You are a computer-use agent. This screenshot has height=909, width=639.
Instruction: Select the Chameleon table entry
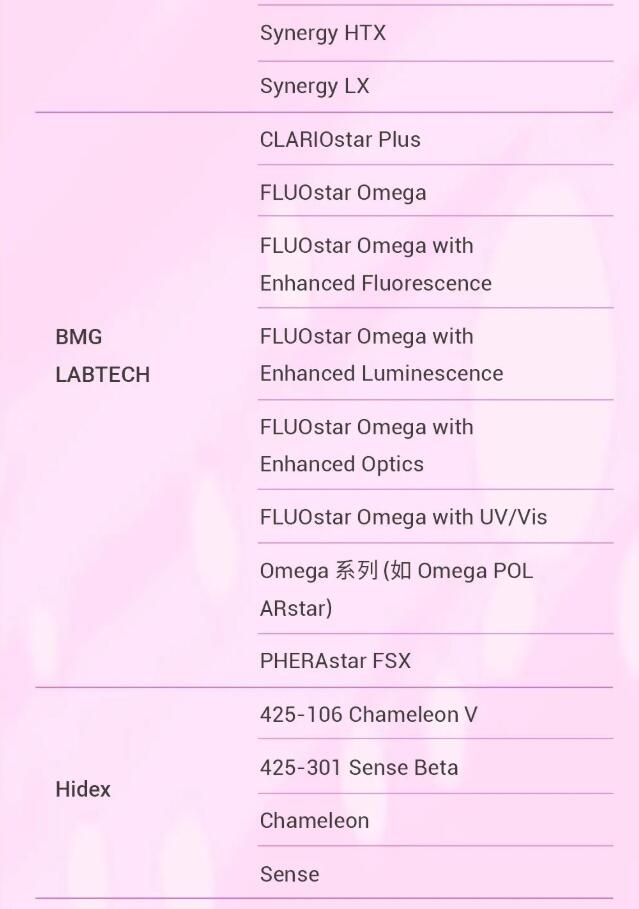314,820
